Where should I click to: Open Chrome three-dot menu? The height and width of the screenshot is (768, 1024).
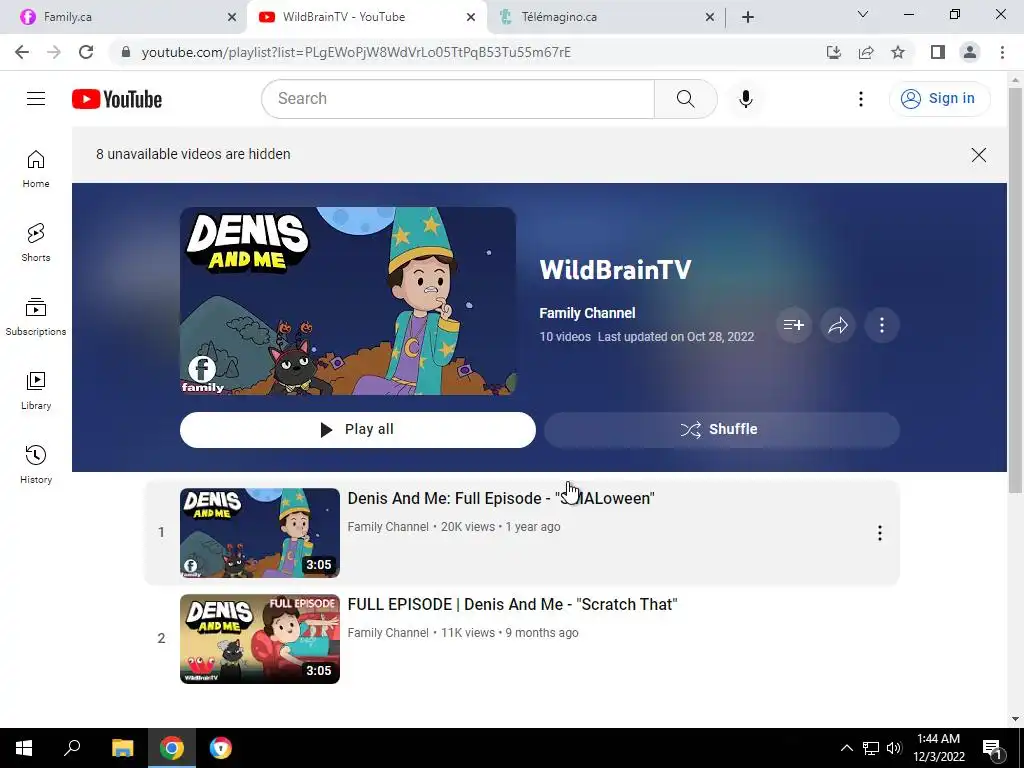pyautogui.click(x=1002, y=52)
